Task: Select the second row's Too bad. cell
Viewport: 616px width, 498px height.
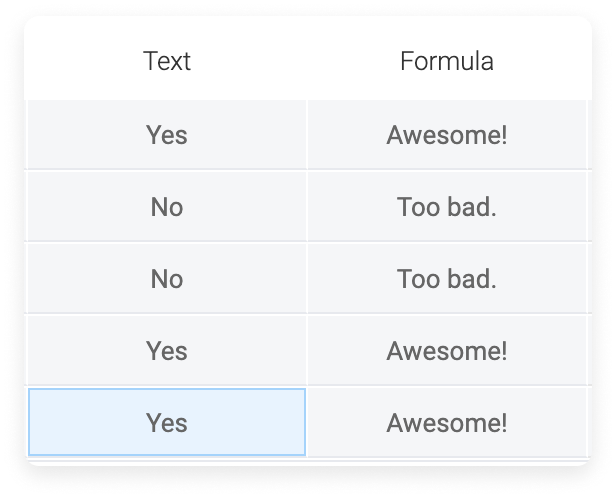Action: [447, 207]
